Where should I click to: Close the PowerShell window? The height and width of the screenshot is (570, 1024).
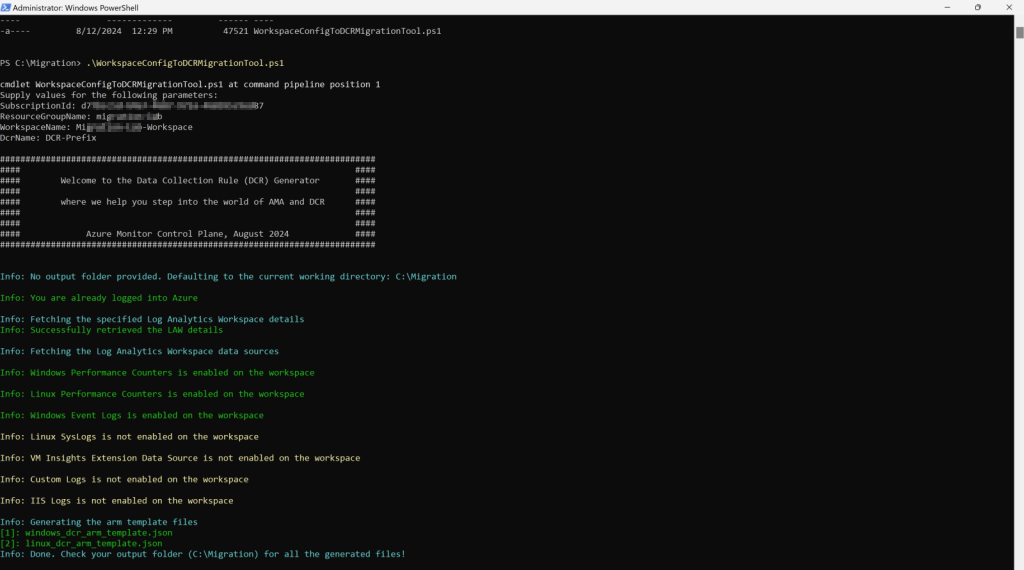tap(1008, 7)
